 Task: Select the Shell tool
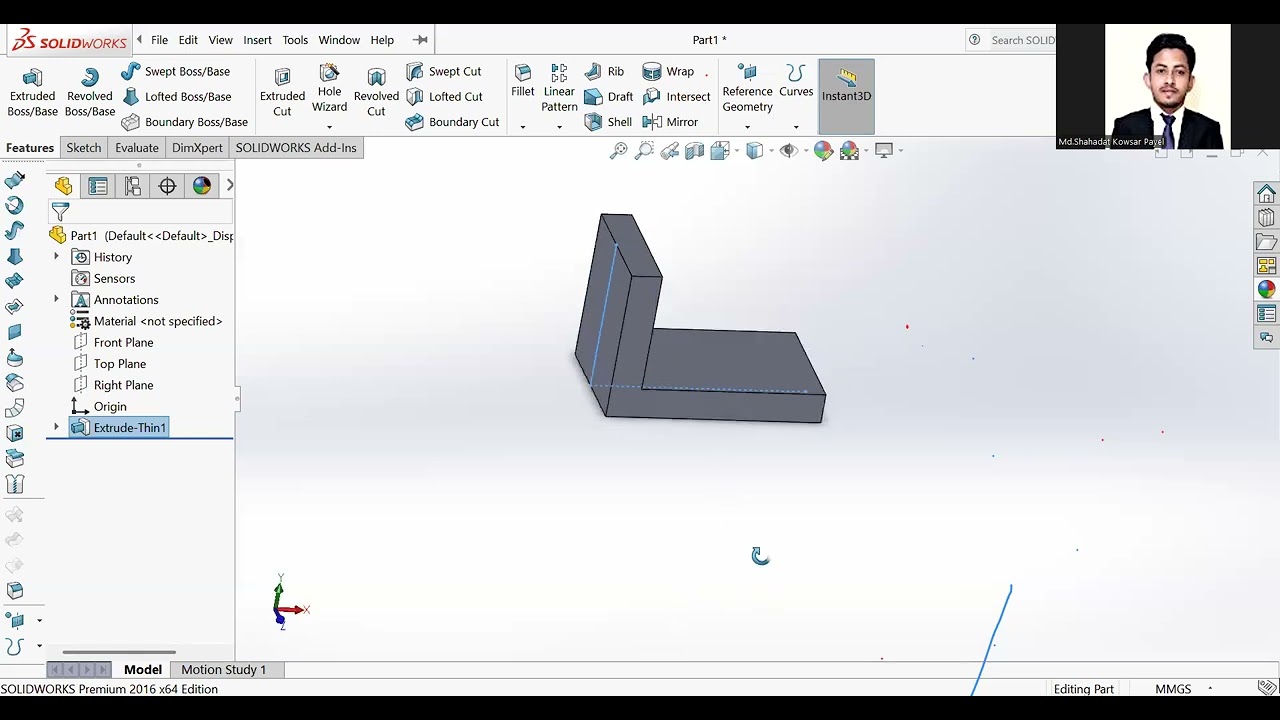click(608, 122)
